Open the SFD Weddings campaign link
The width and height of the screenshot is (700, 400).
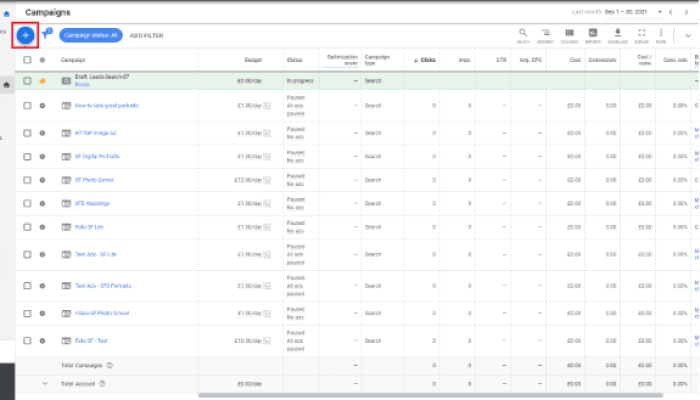pos(92,204)
